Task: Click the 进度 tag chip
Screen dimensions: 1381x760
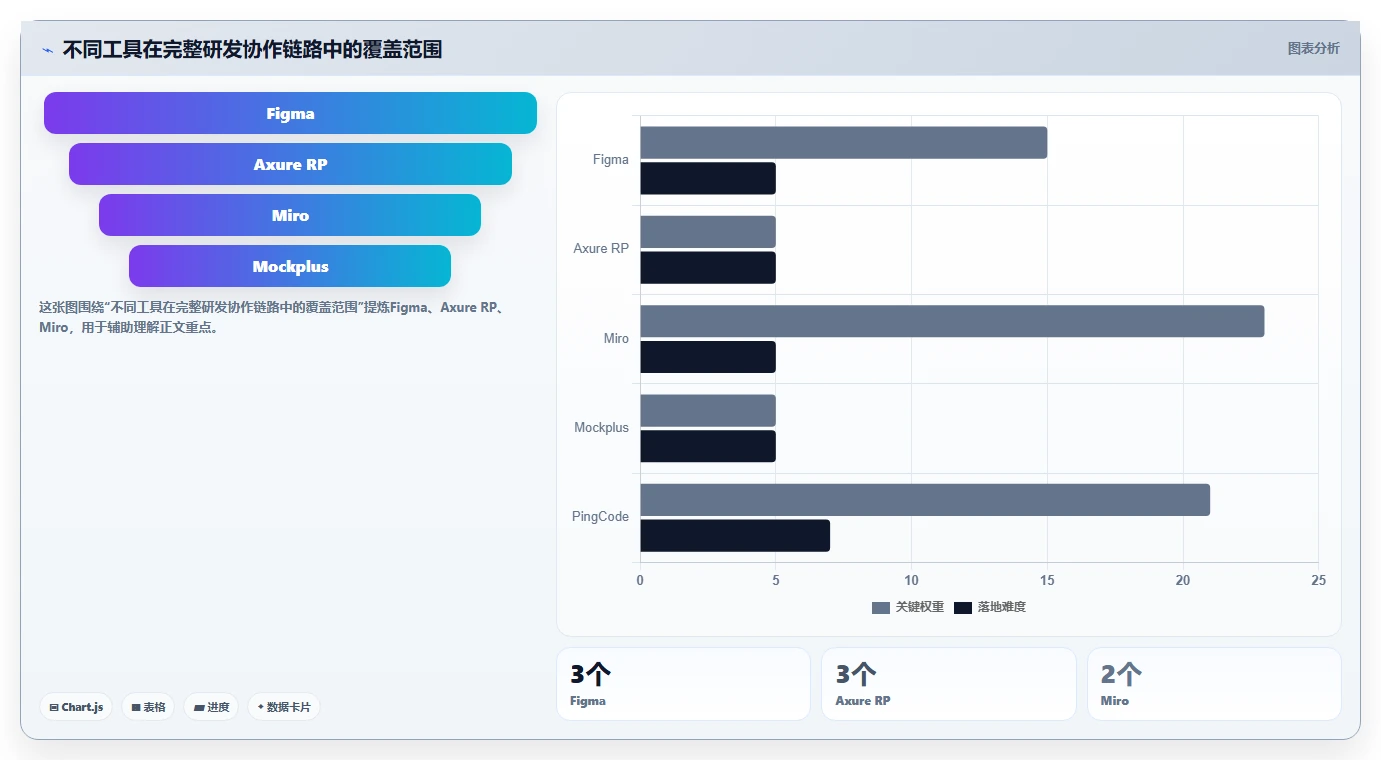Action: (211, 707)
